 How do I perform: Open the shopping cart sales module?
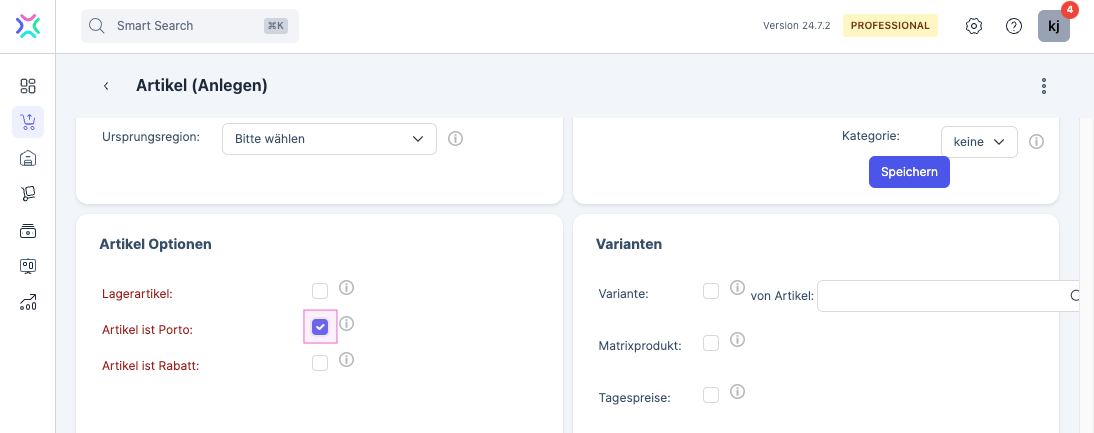click(x=28, y=122)
